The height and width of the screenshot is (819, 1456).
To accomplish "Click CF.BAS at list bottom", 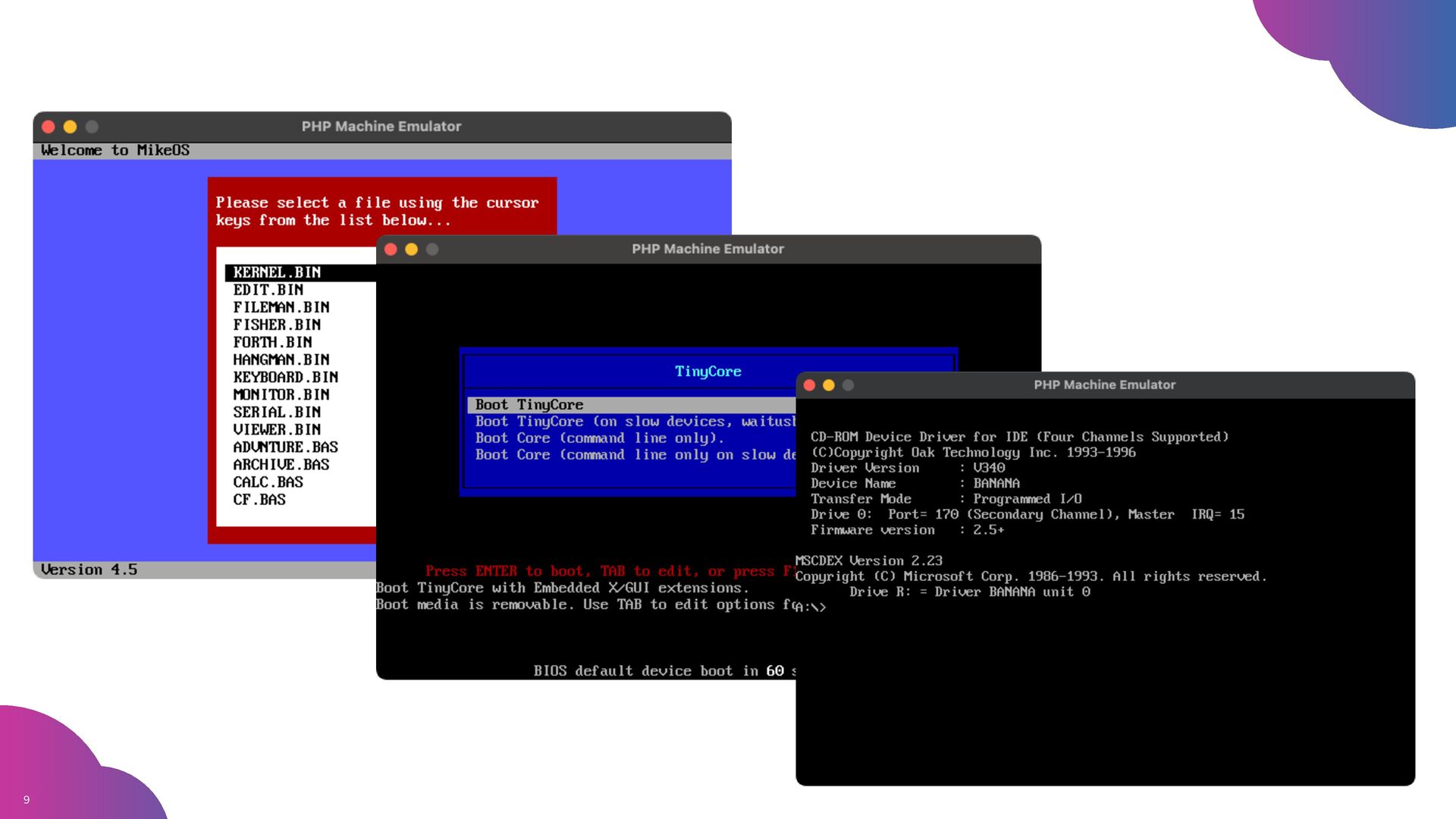I will coord(259,499).
